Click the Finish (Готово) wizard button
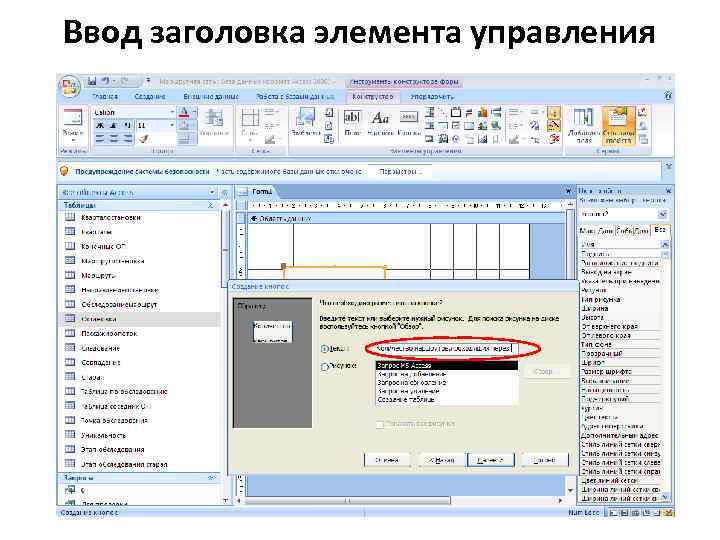 click(x=545, y=460)
